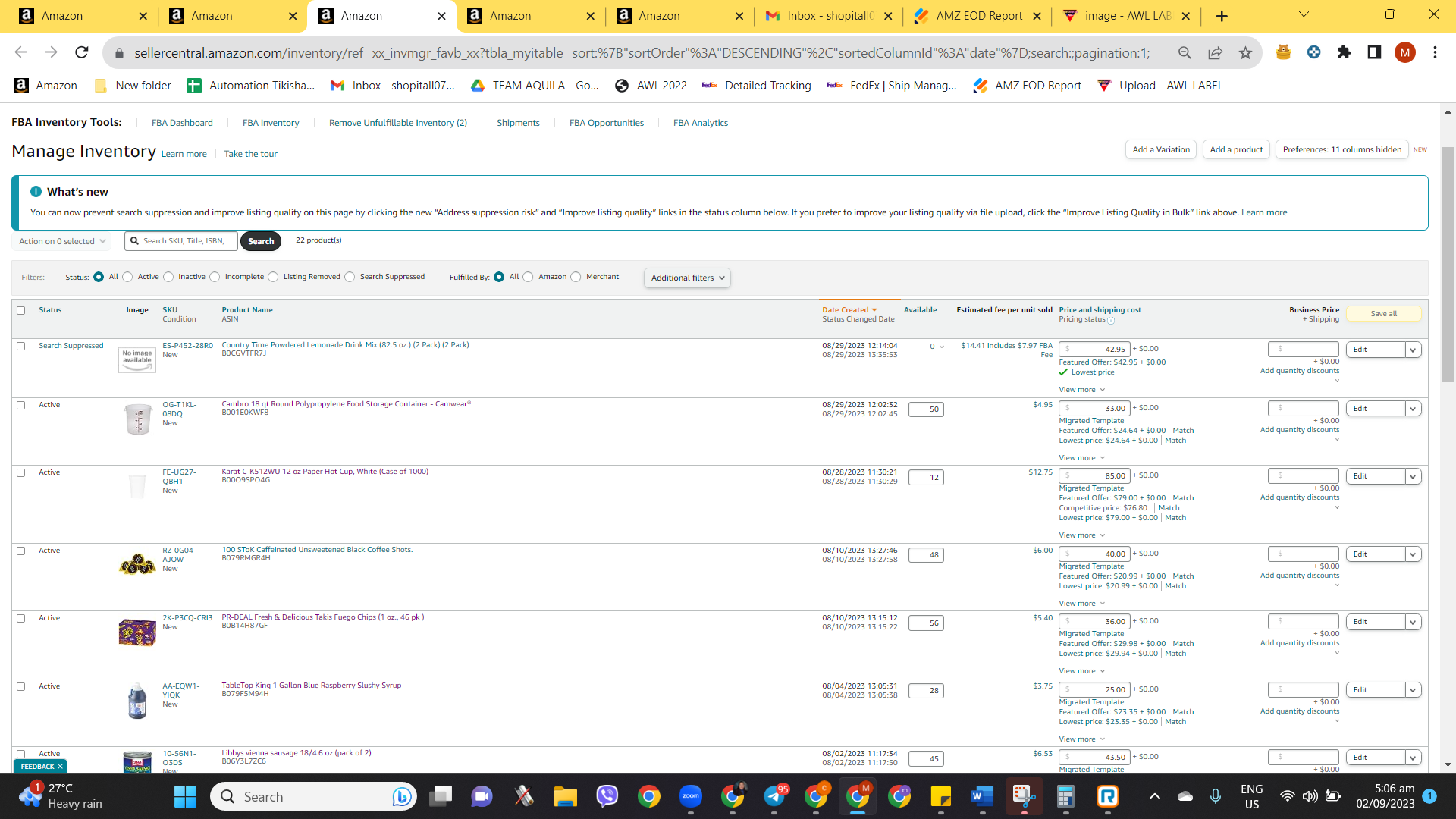Open Preferences: 11 columns hidden
Screen dimensions: 1456x819
pyautogui.click(x=1342, y=149)
